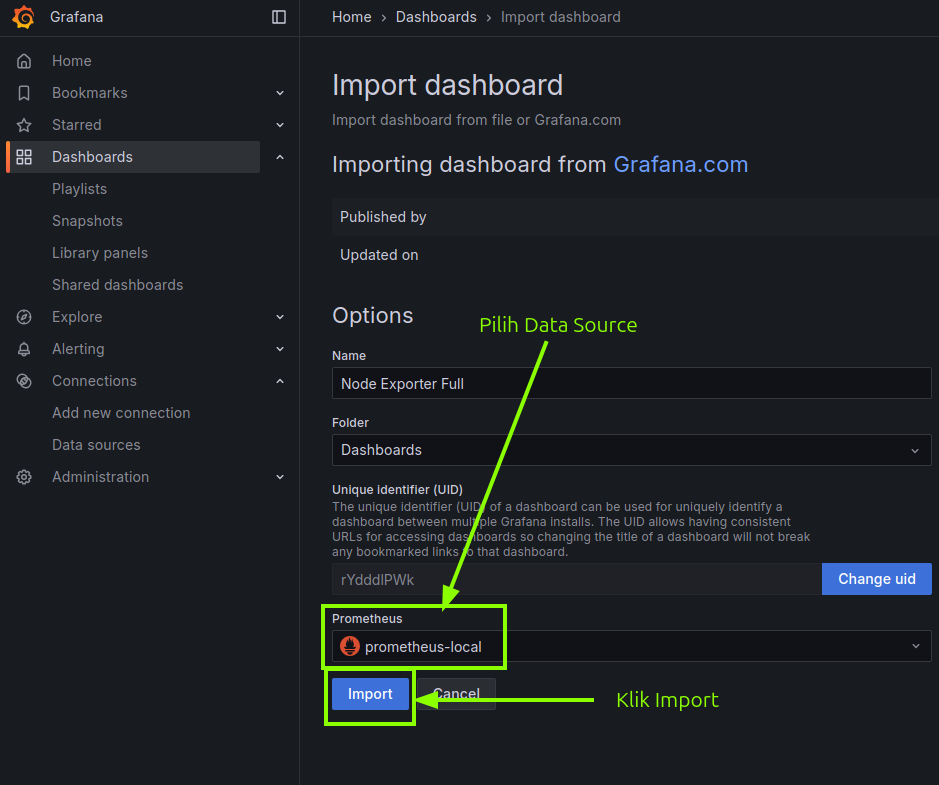Click the Explore compass icon
This screenshot has height=785, width=939.
24,317
